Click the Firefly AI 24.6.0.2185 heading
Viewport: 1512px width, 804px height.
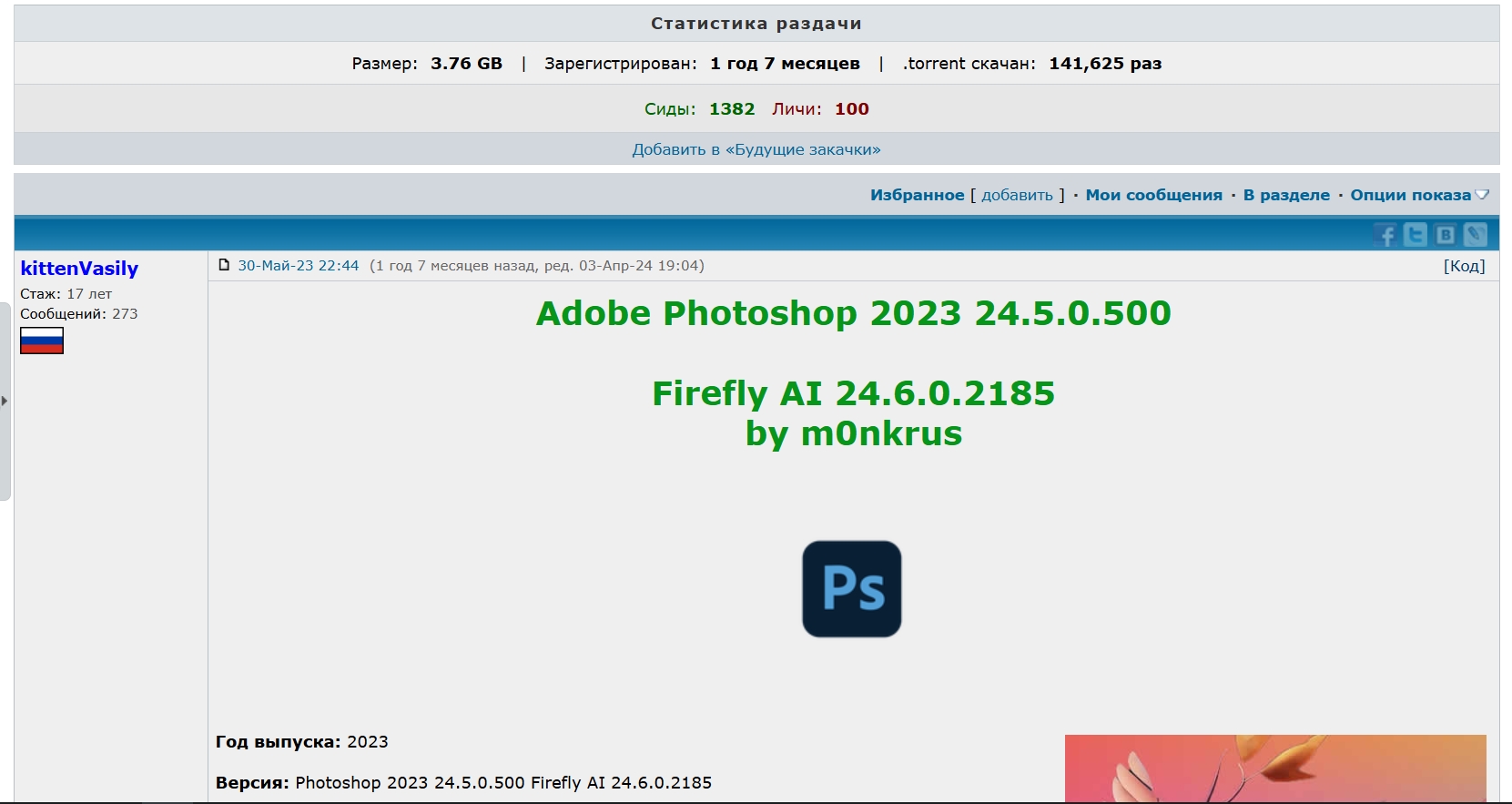854,393
